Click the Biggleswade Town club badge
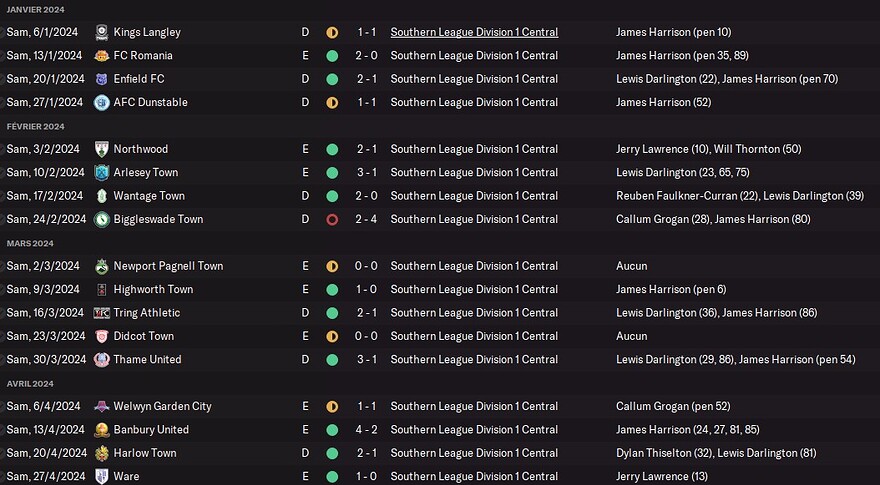The width and height of the screenshot is (880, 485). click(x=101, y=219)
